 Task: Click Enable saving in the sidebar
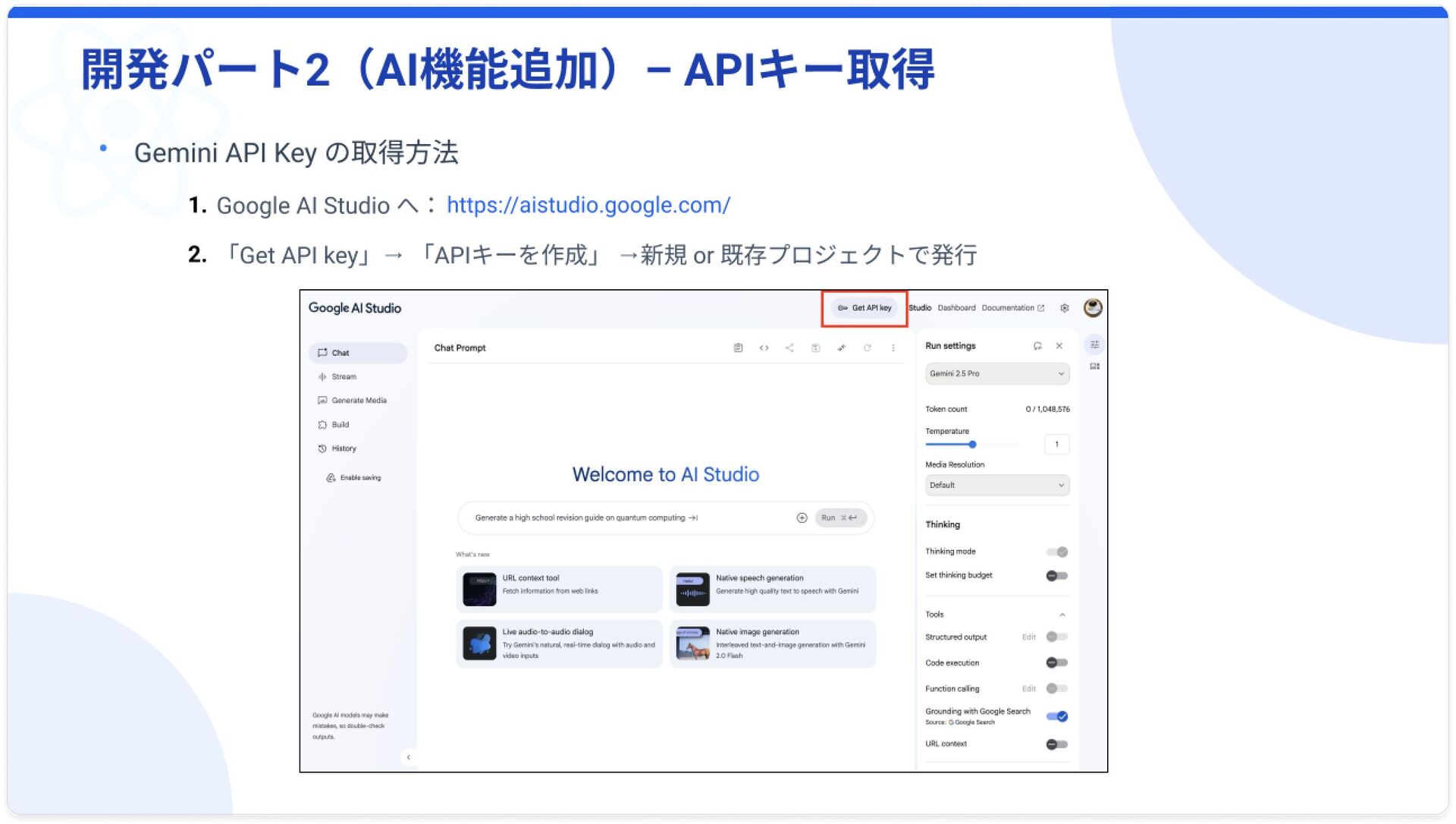coord(353,478)
